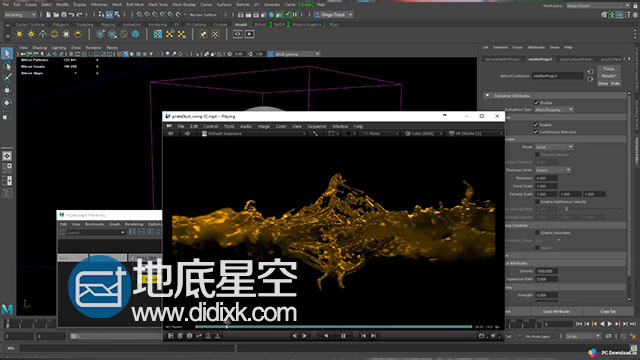The height and width of the screenshot is (360, 640).
Task: Uncheck Enable under Container Attributes
Action: tap(537, 103)
